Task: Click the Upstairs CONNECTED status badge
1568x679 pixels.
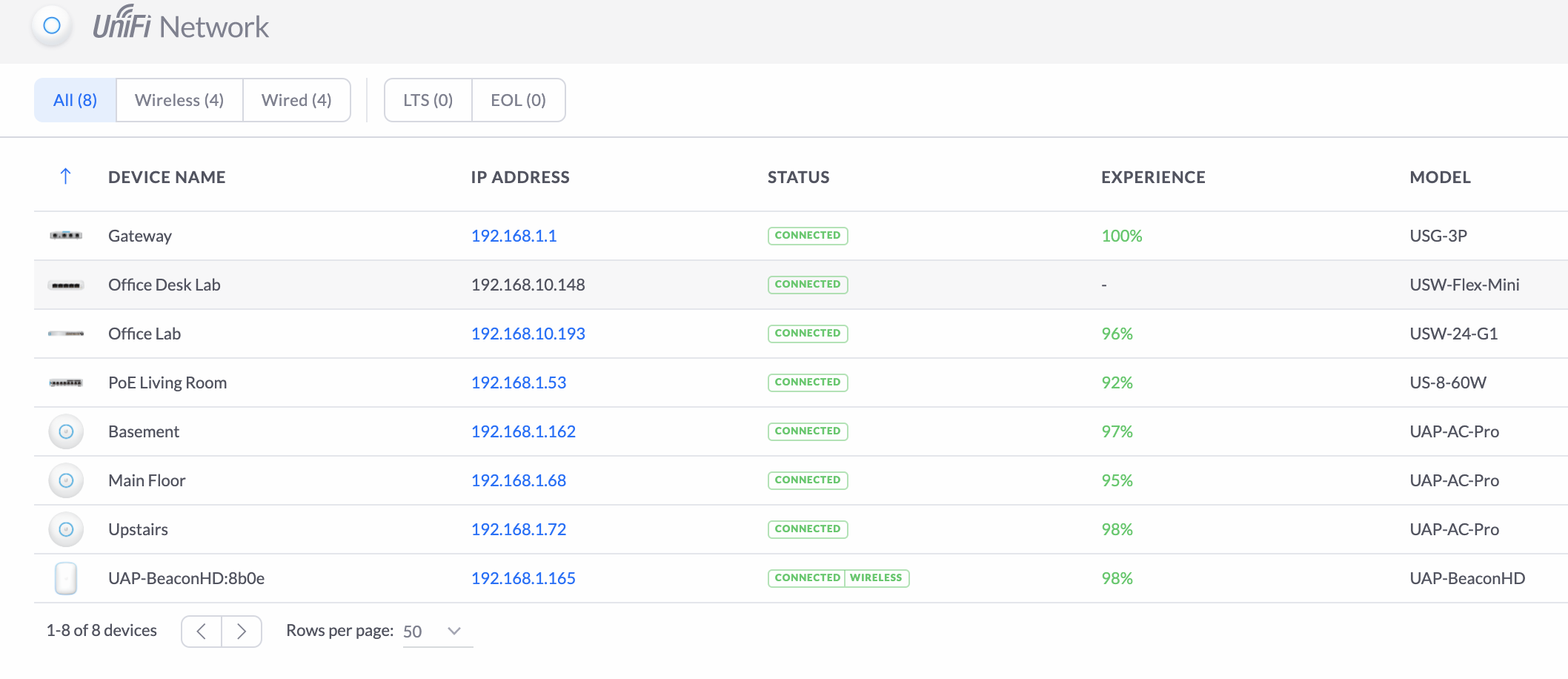Action: click(x=808, y=529)
